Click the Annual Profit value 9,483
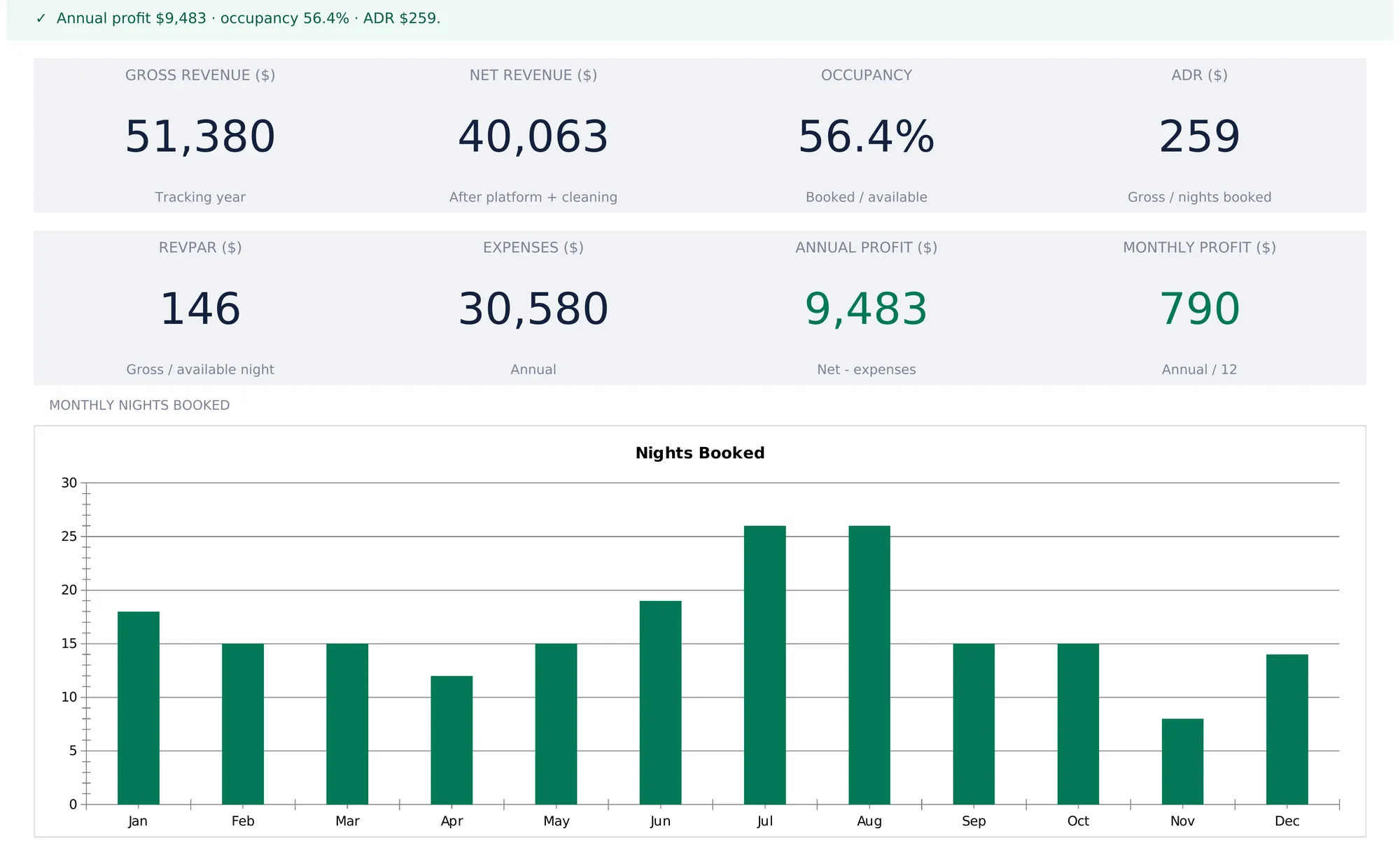This screenshot has width=1400, height=850. click(867, 309)
